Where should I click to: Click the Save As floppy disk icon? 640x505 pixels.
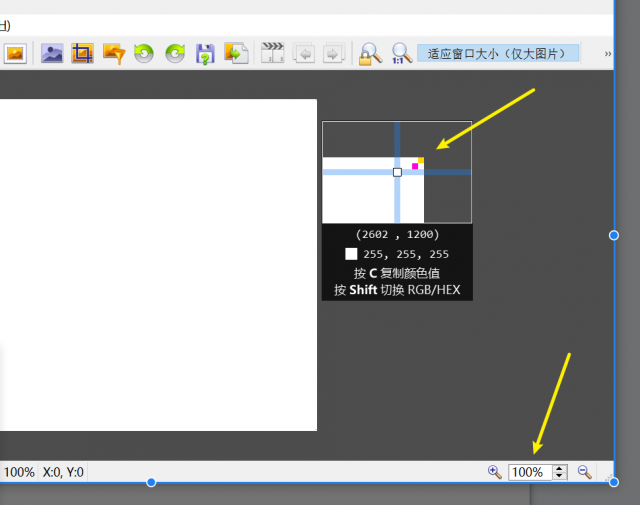pos(205,54)
